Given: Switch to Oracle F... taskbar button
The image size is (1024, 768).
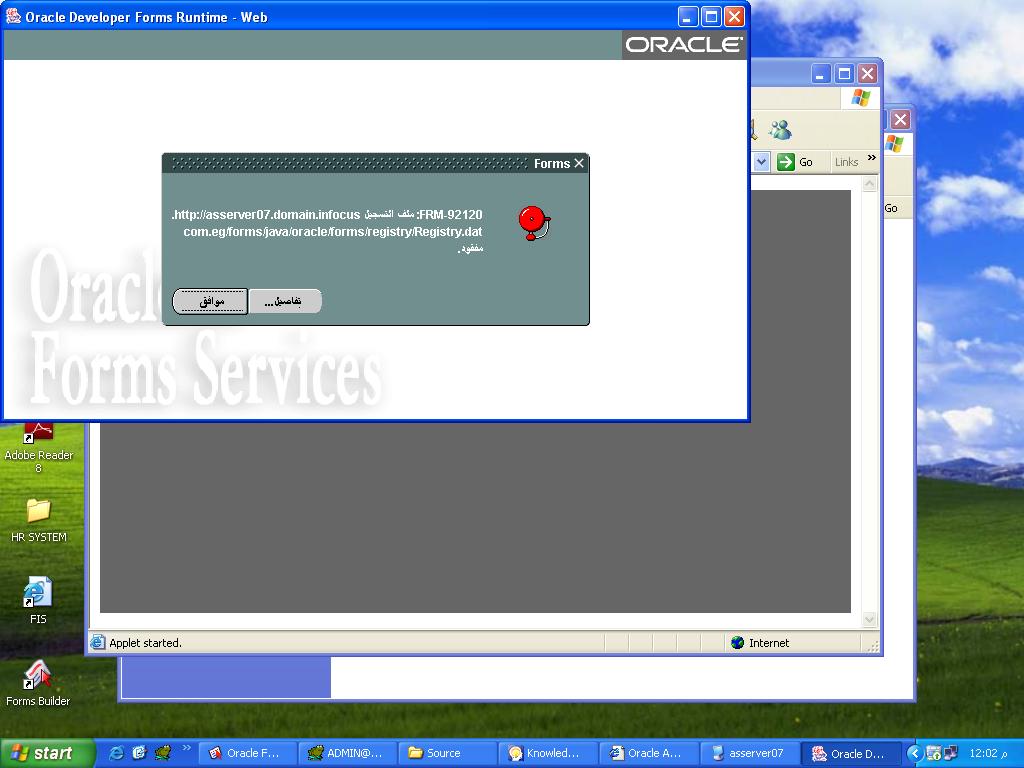Looking at the screenshot, I should point(247,753).
